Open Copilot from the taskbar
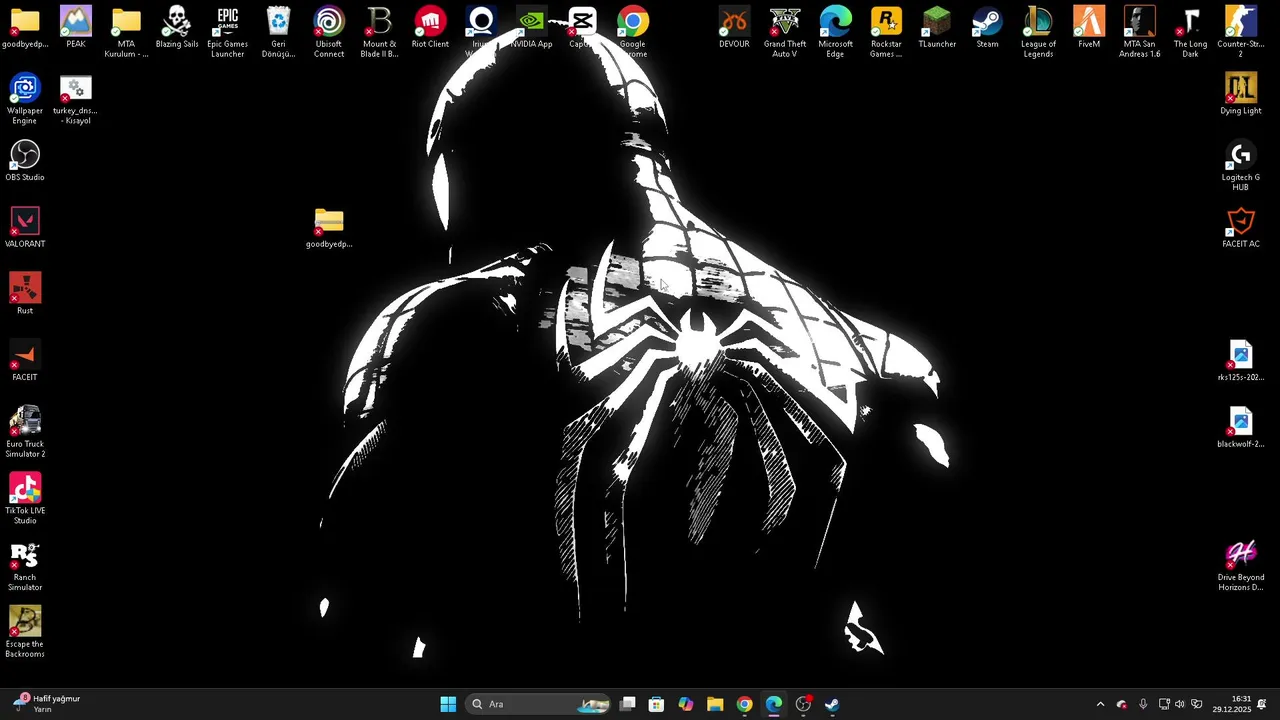 pyautogui.click(x=685, y=704)
